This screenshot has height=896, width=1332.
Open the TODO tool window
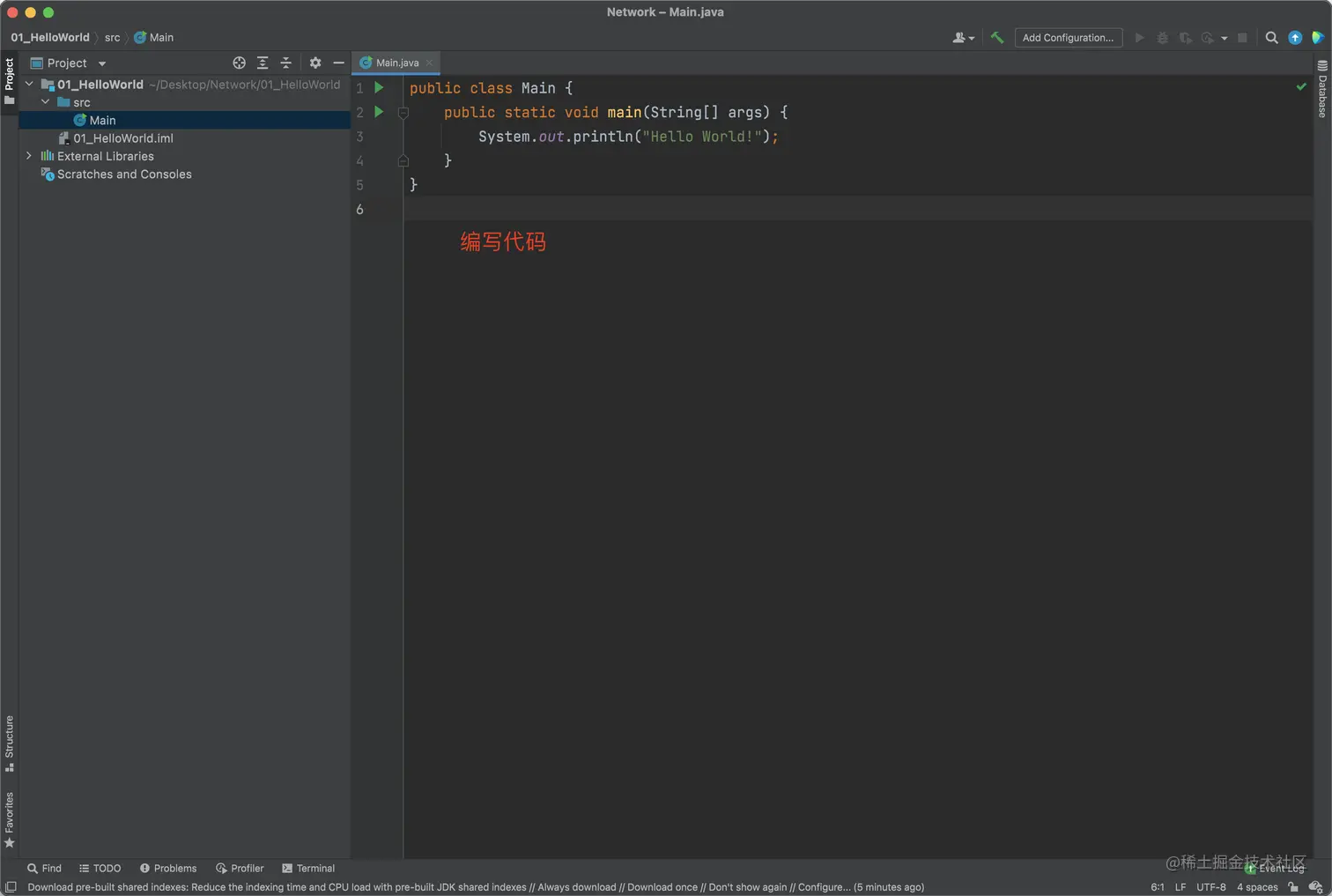[x=100, y=869]
